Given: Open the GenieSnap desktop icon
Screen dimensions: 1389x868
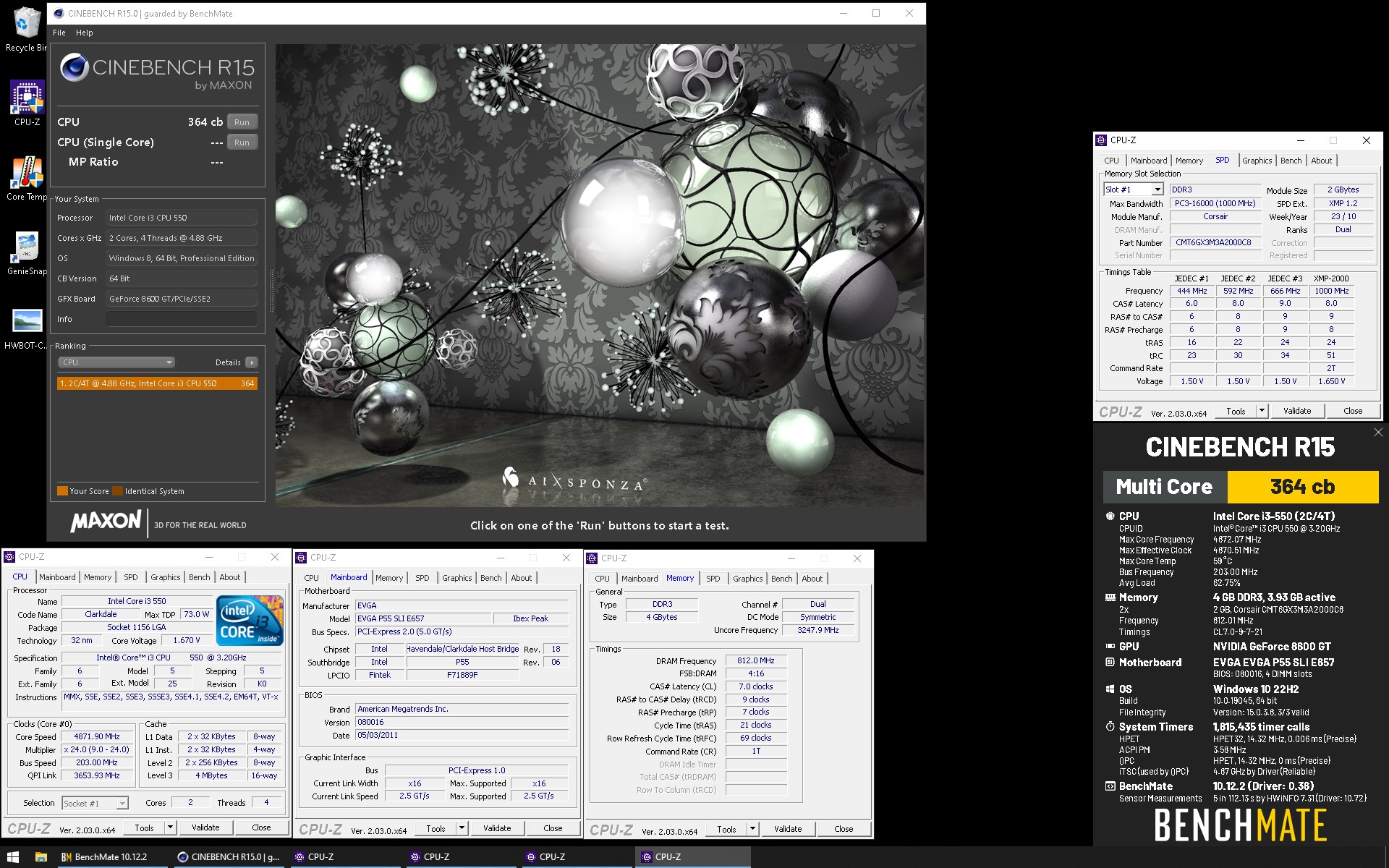Looking at the screenshot, I should tap(27, 253).
